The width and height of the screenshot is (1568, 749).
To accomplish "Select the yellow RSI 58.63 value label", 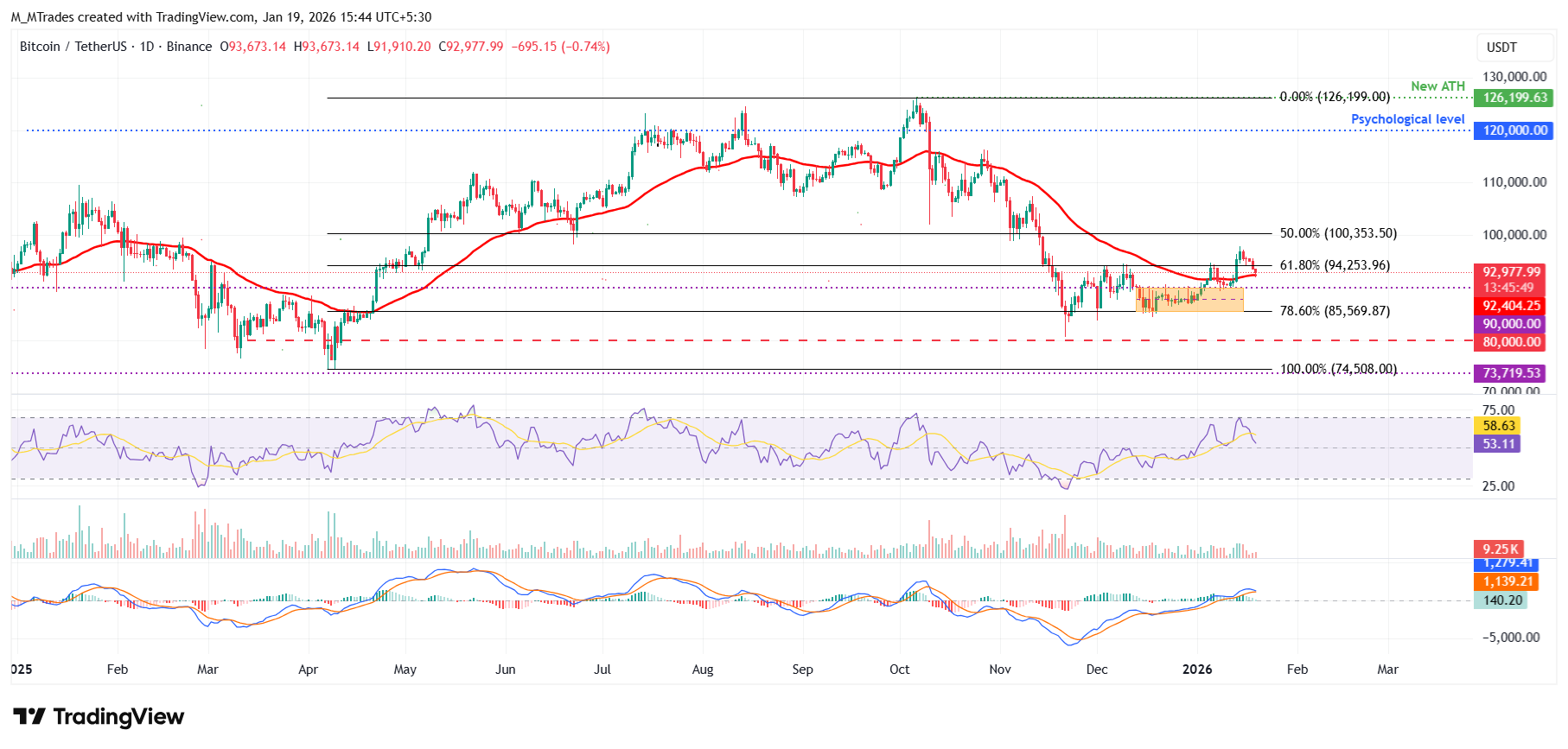I will 1498,426.
